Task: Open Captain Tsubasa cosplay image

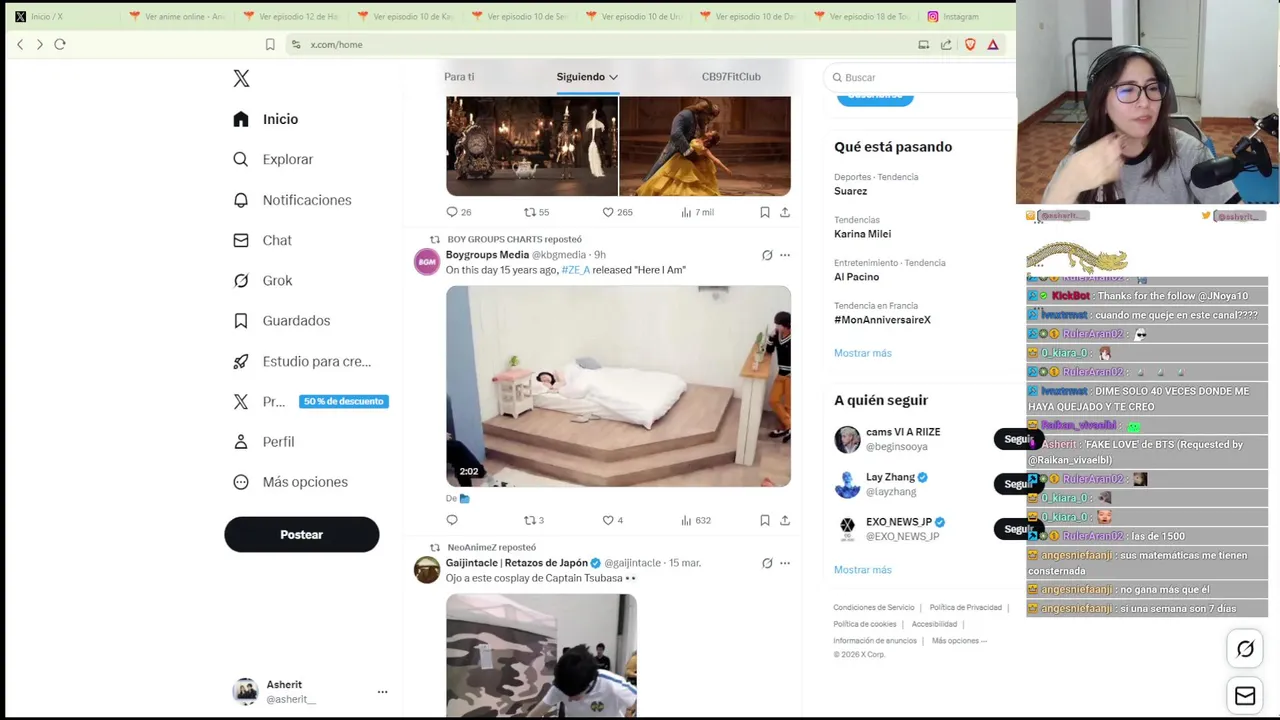Action: click(541, 655)
